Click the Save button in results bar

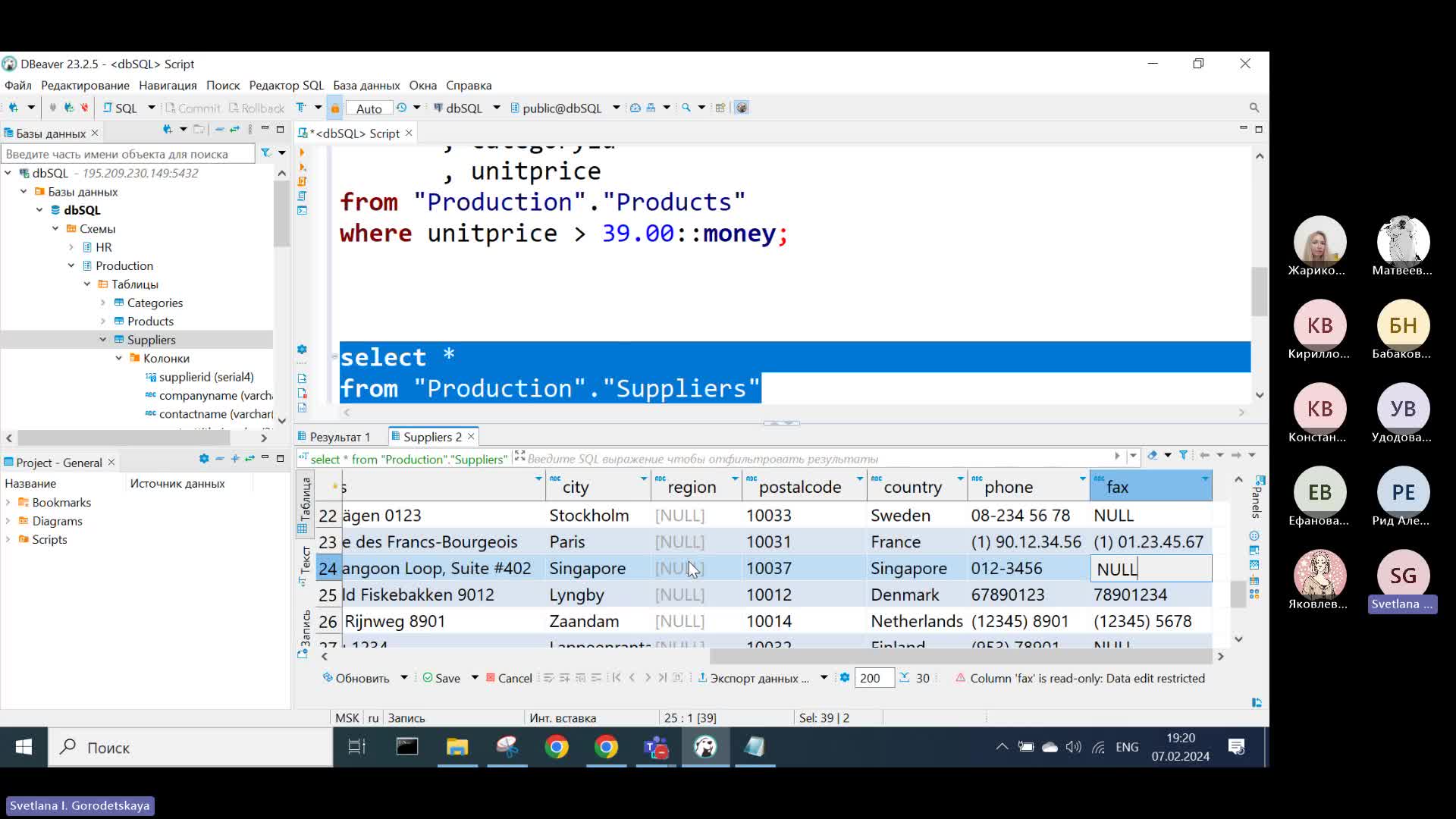(x=441, y=678)
